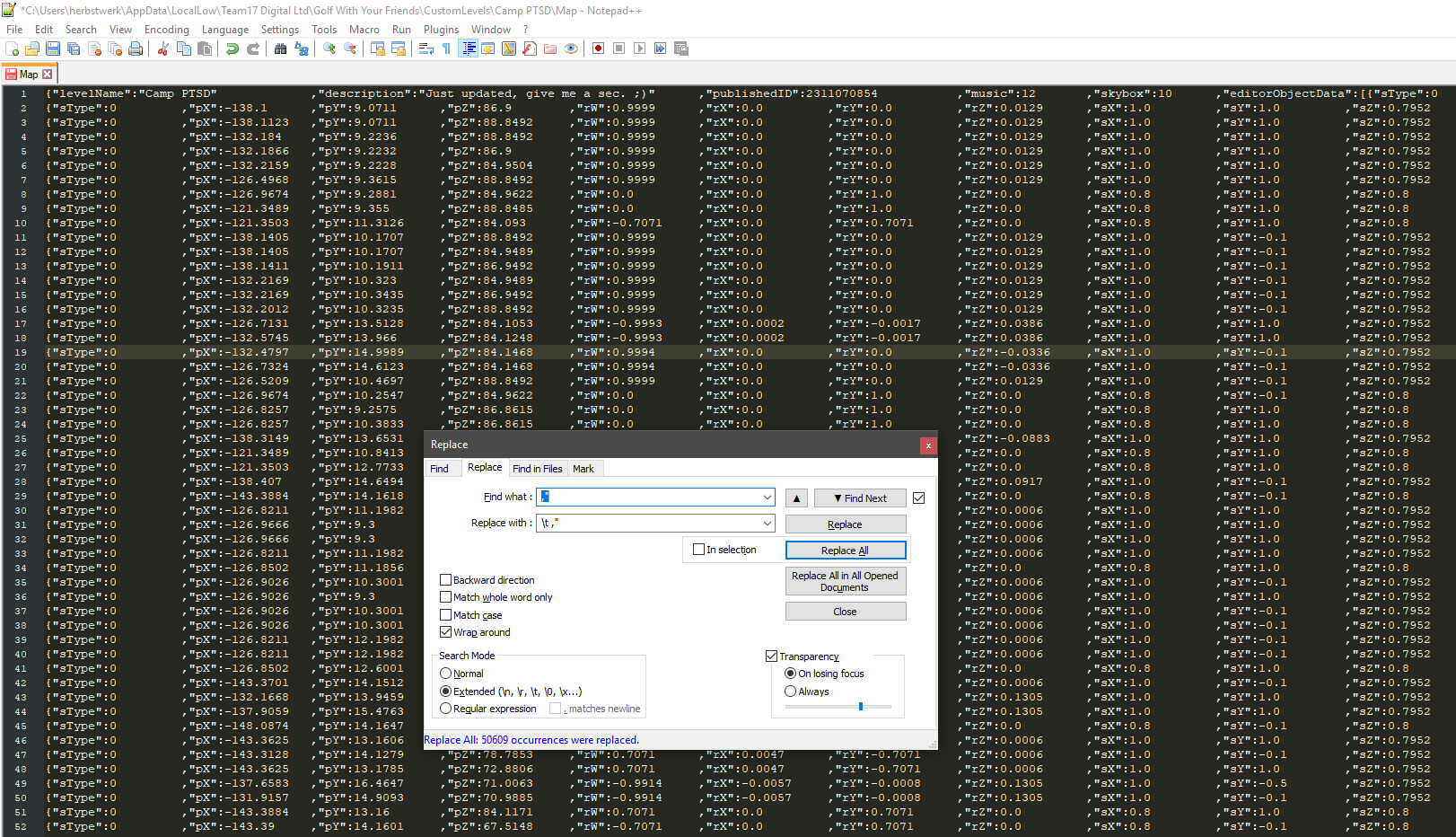Enable the In selection checkbox
1456x837 pixels.
pyautogui.click(x=699, y=550)
